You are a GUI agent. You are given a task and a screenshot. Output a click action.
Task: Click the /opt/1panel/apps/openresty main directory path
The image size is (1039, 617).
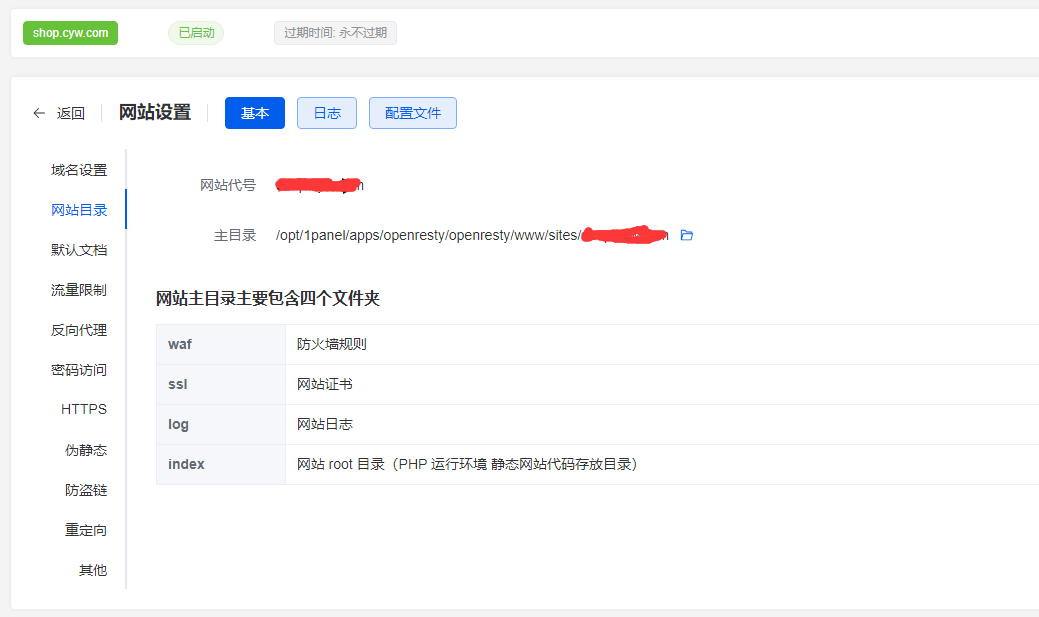click(x=472, y=235)
